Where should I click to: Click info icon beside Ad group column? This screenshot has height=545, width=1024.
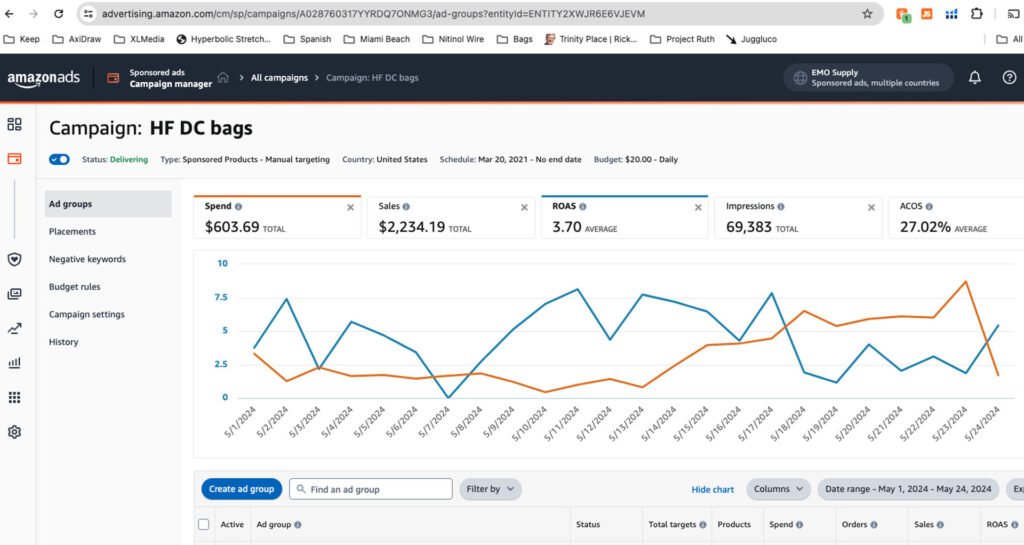(x=298, y=525)
